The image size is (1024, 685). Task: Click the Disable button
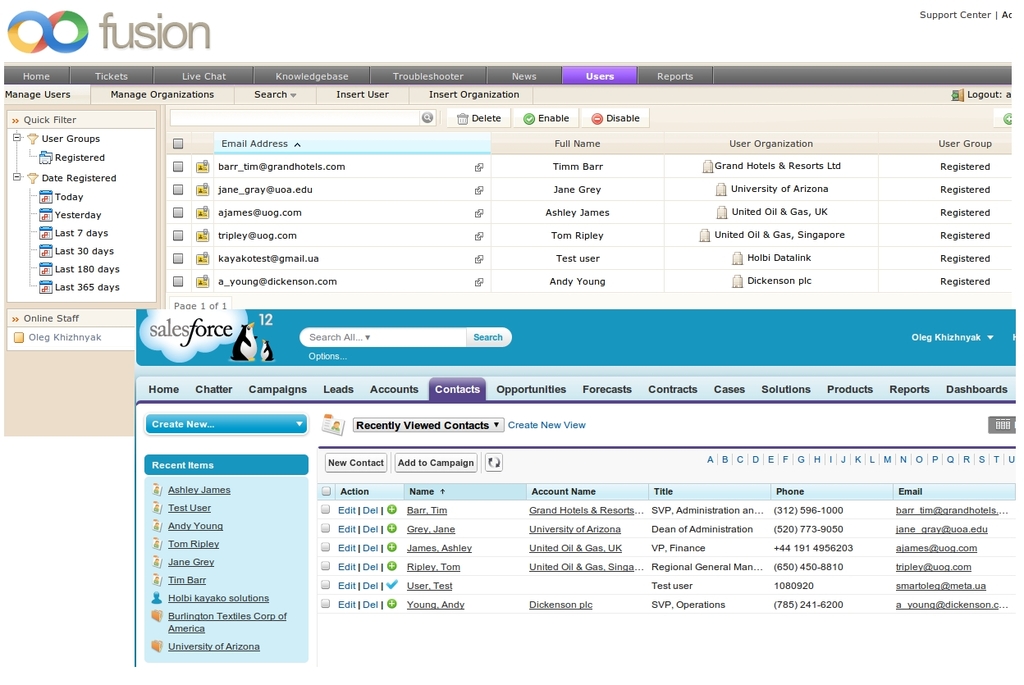[x=614, y=118]
